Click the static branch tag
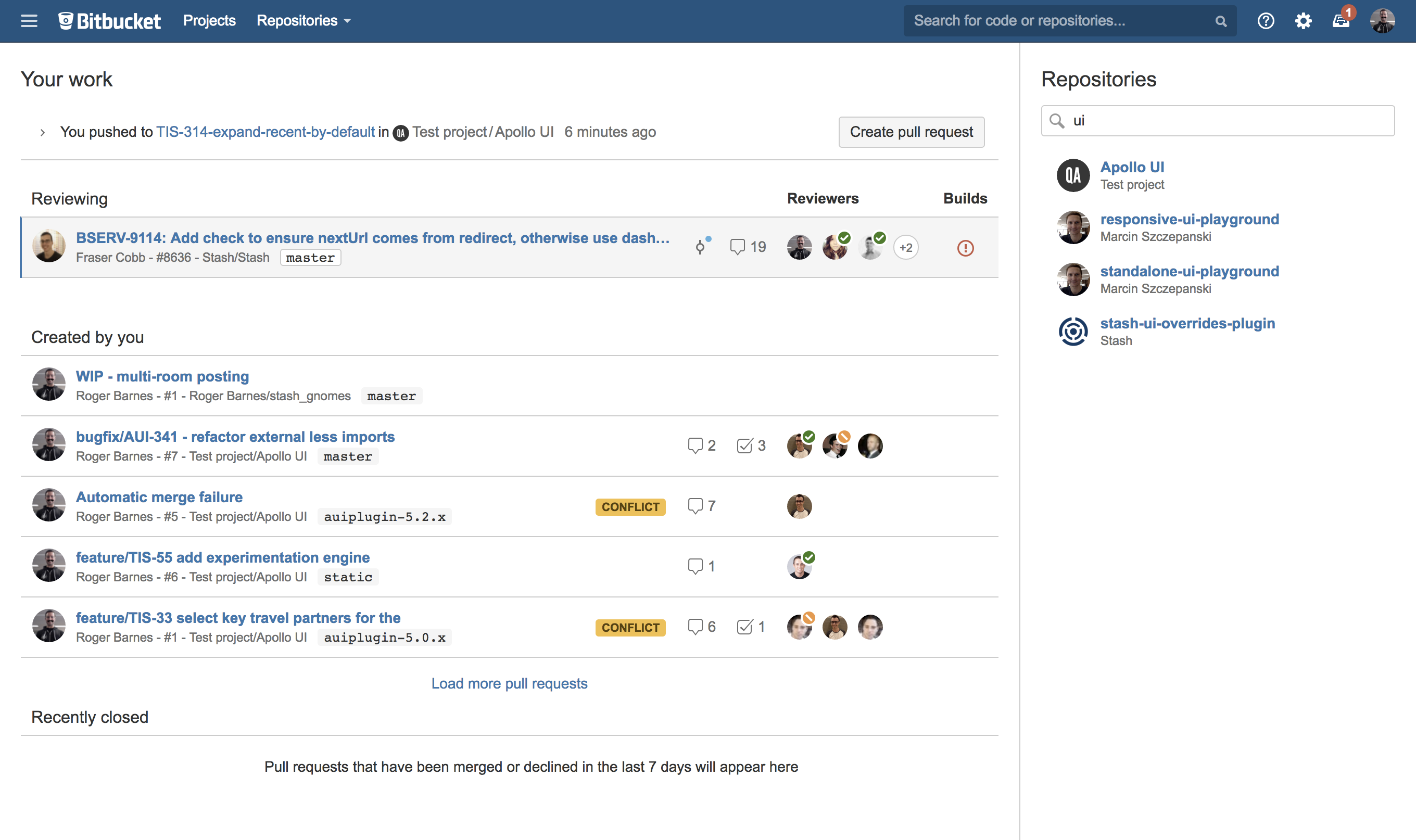The image size is (1416, 840). [348, 577]
